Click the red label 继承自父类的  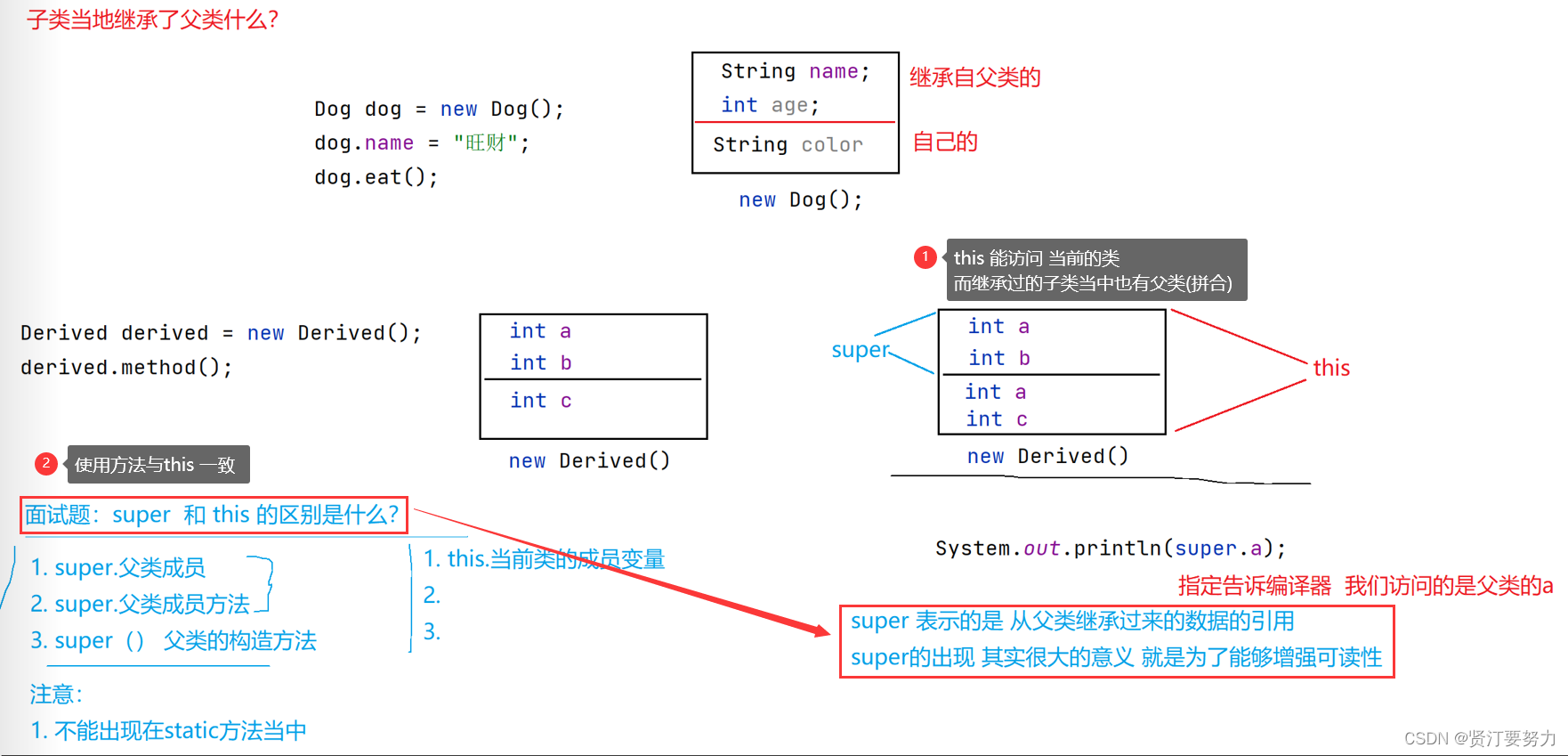point(974,77)
